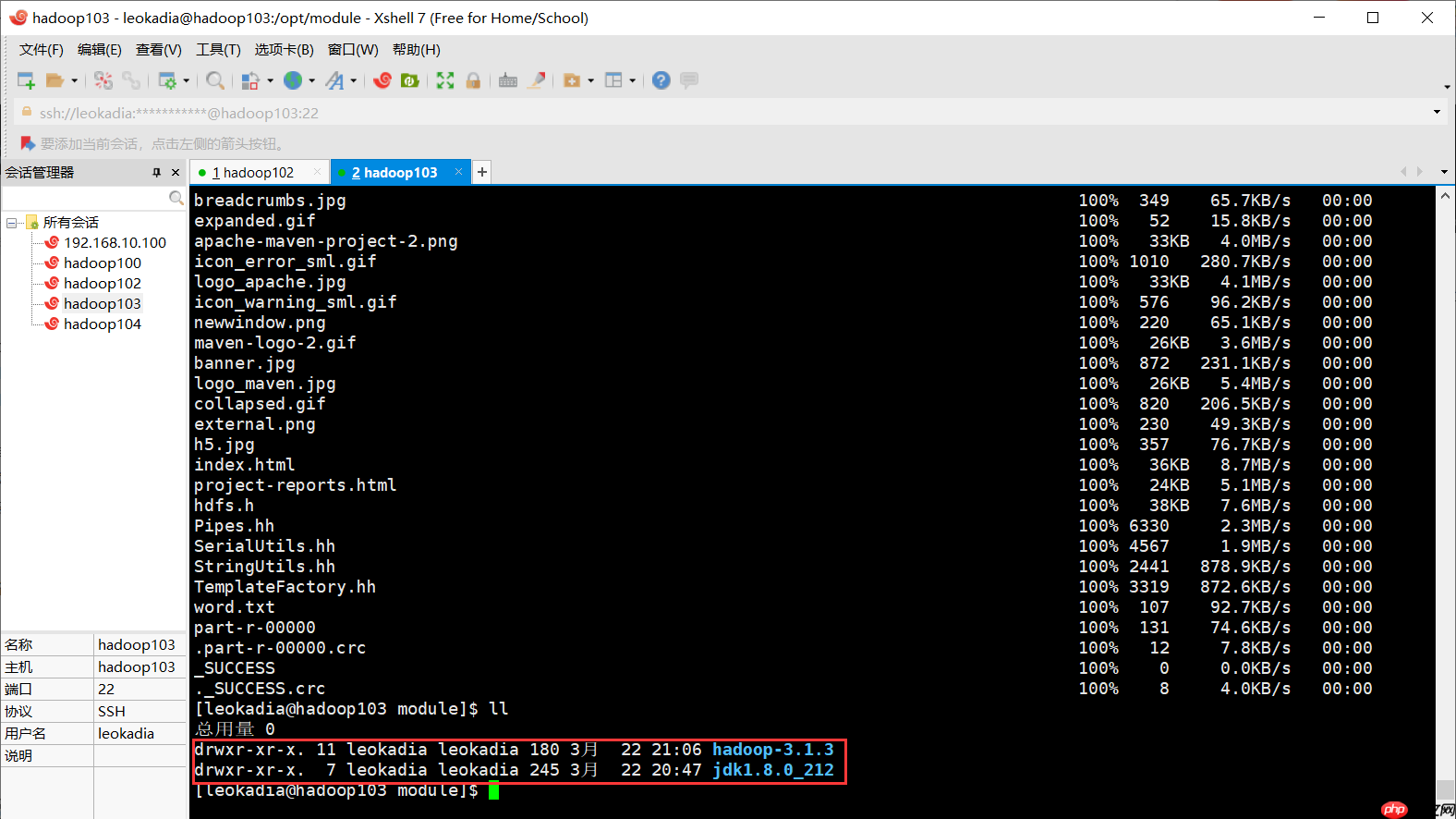
Task: Open Help with blue question mark
Action: click(661, 80)
